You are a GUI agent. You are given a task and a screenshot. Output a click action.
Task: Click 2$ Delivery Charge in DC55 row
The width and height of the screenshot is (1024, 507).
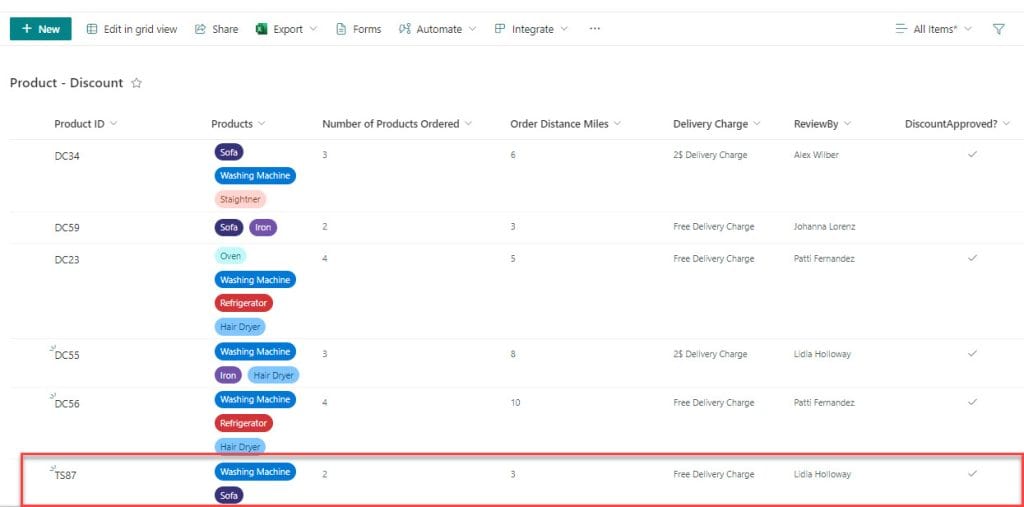click(x=711, y=354)
